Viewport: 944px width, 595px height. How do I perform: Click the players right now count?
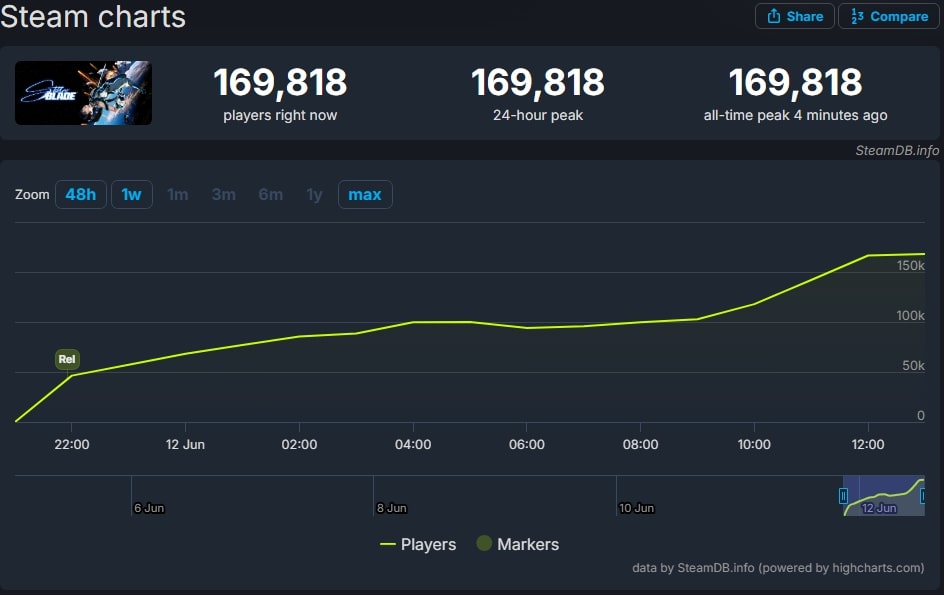(280, 82)
